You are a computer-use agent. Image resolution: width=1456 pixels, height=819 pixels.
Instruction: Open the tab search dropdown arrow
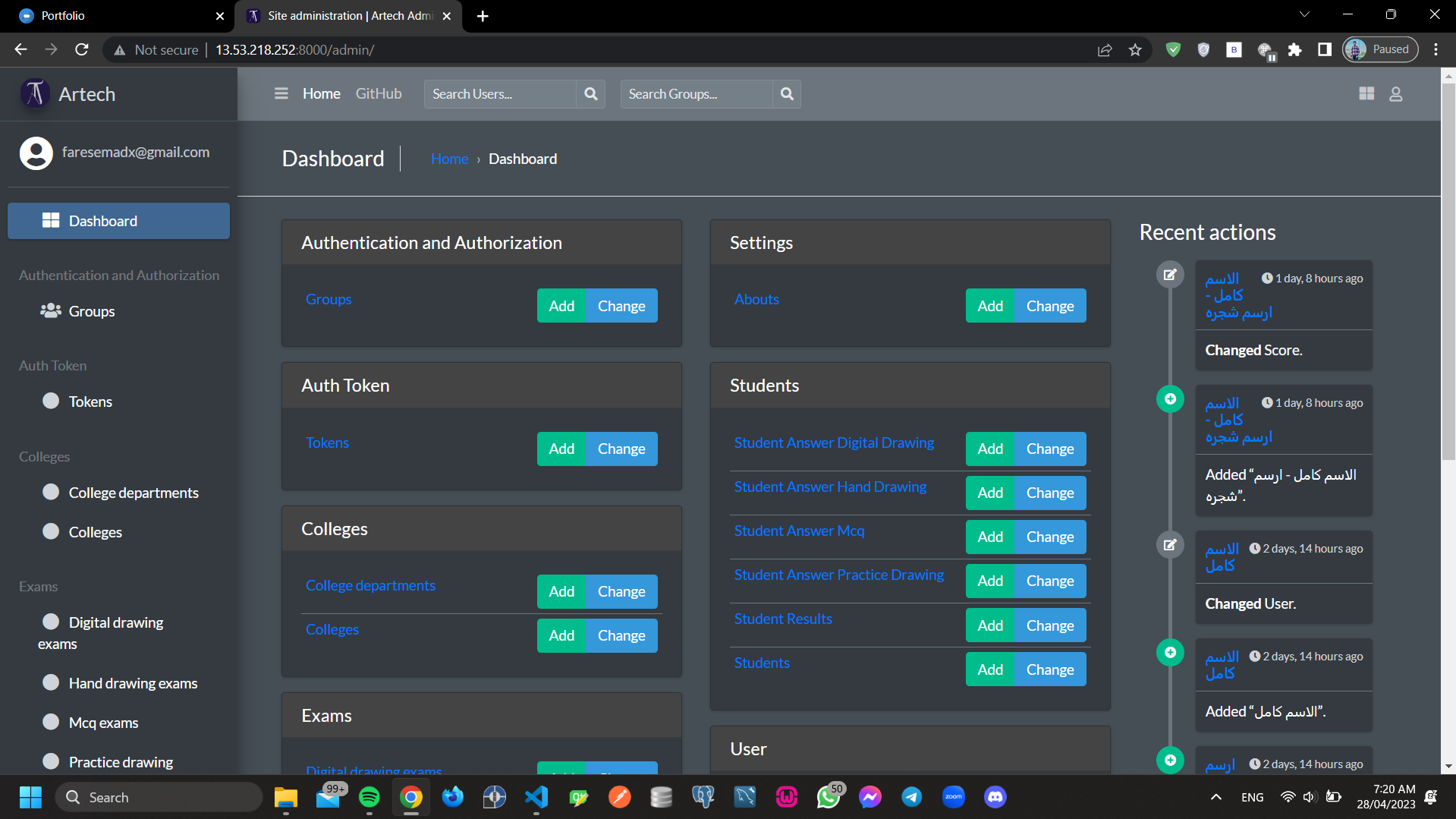coord(1304,14)
